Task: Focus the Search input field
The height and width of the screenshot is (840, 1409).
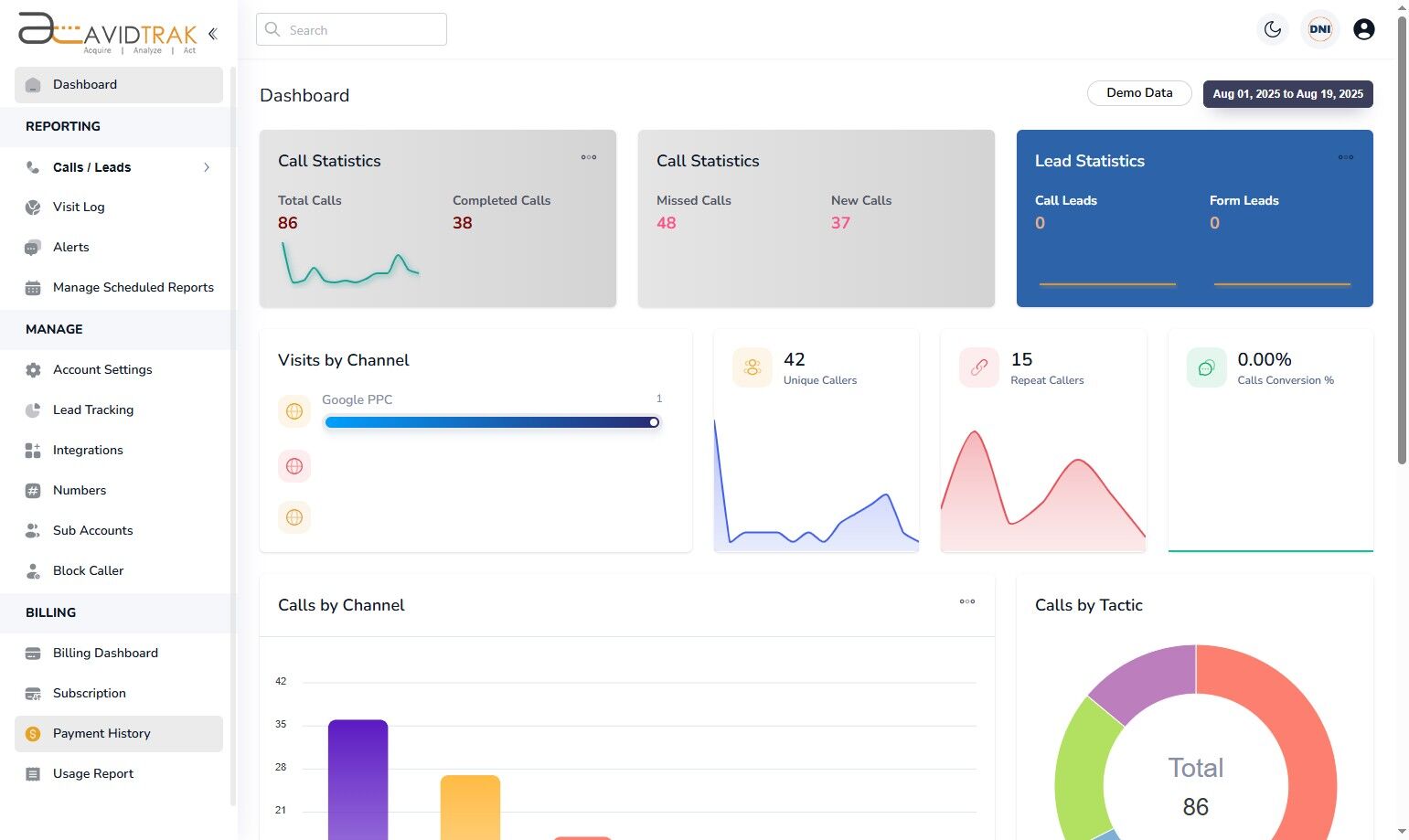Action: 351,29
